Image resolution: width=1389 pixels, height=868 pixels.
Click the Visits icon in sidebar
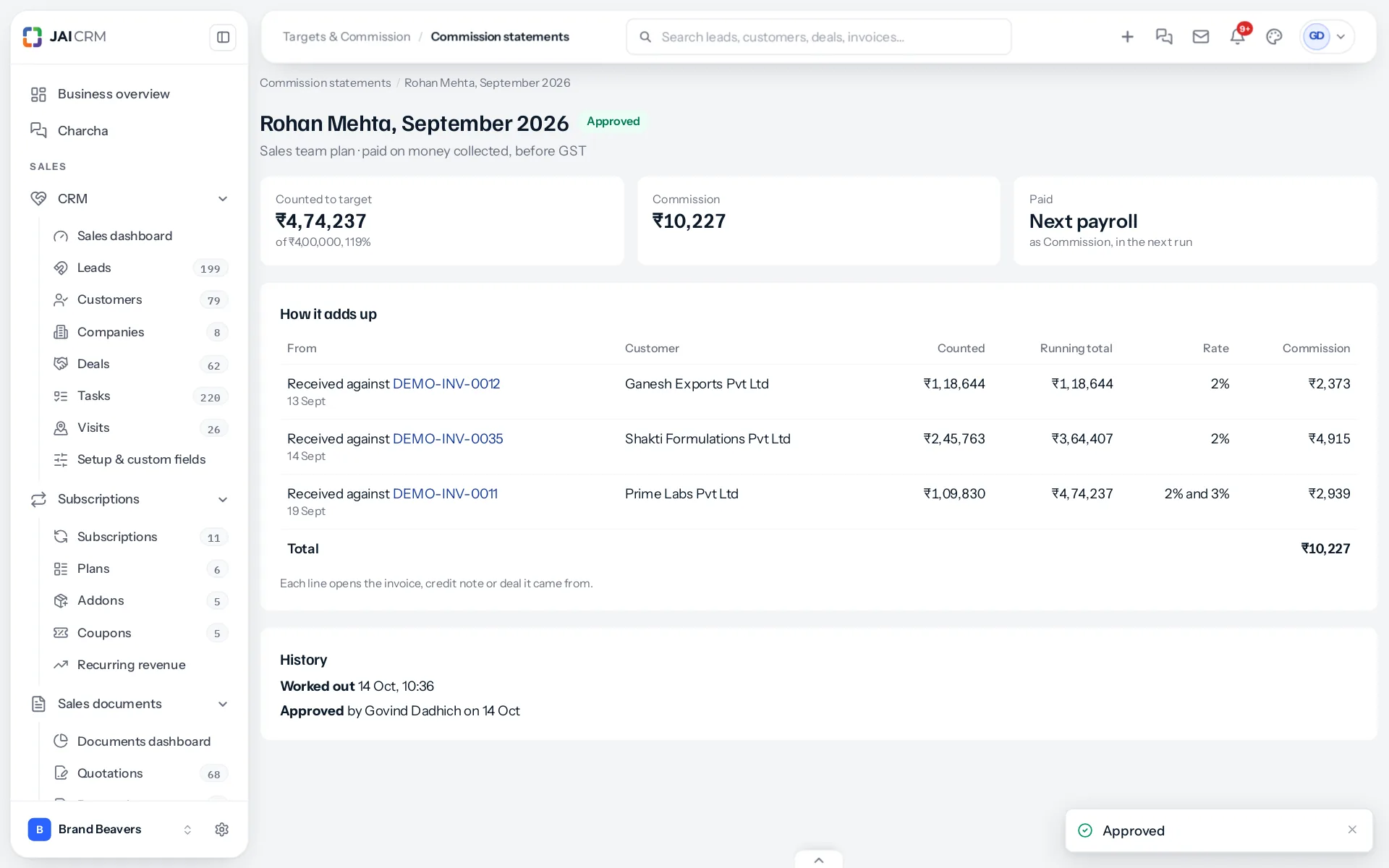[61, 428]
